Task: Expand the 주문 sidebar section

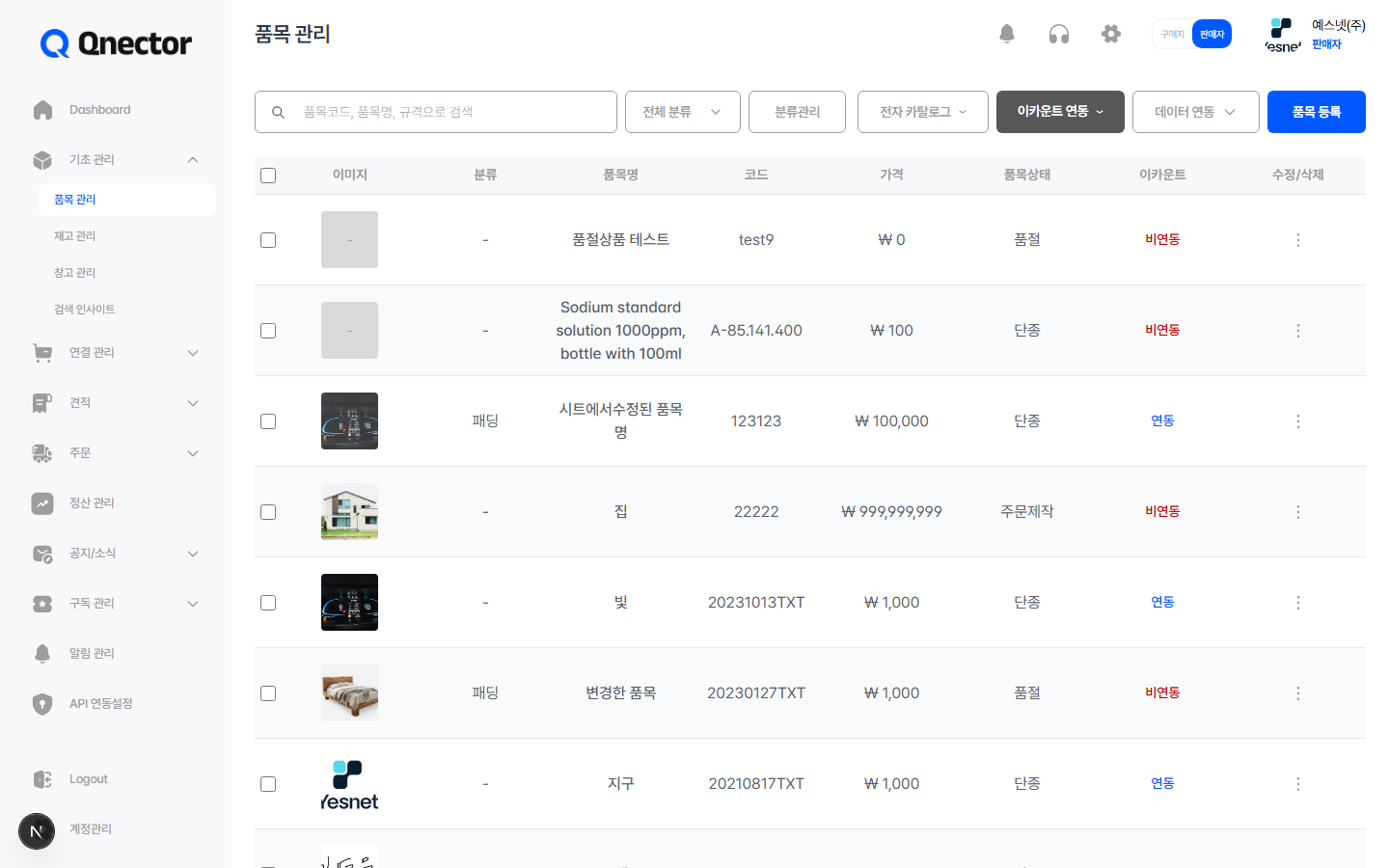Action: coord(193,453)
